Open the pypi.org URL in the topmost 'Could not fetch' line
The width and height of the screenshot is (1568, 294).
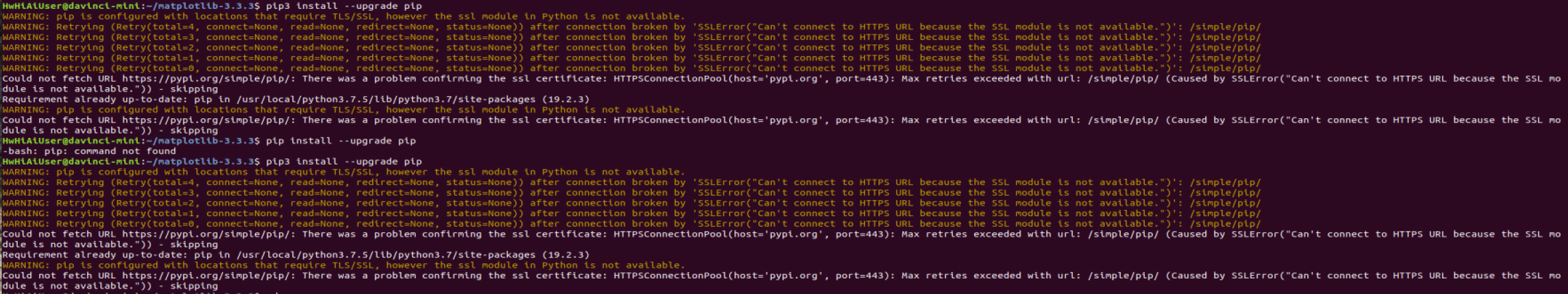tap(208, 78)
